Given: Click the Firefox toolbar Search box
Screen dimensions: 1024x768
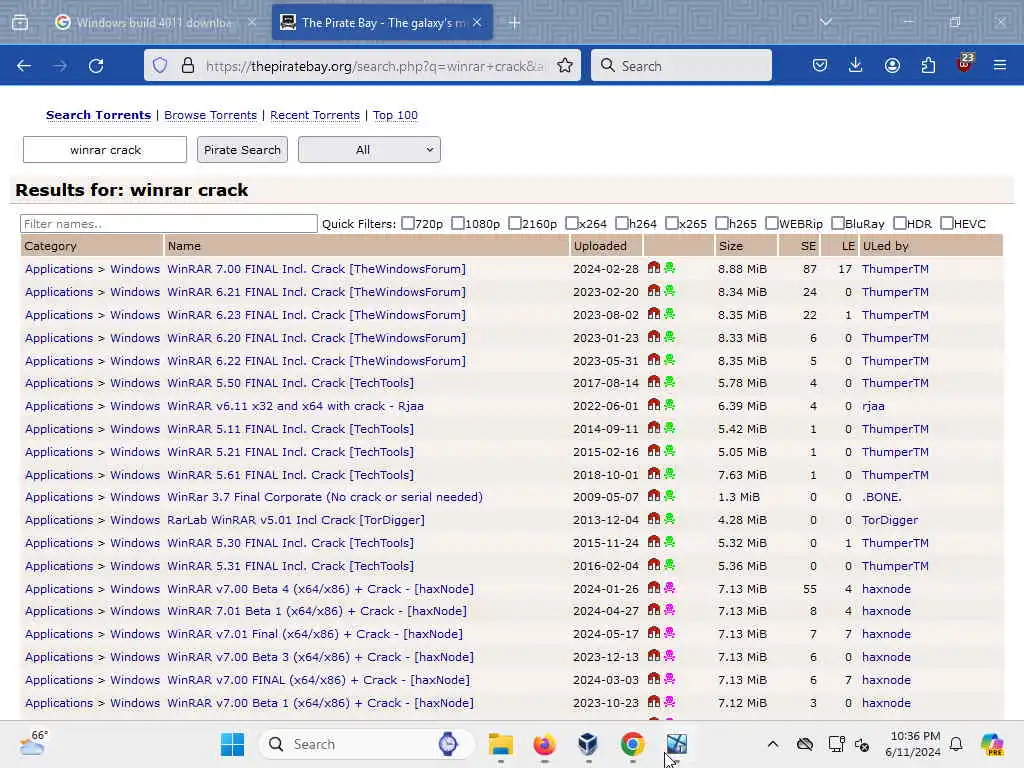Looking at the screenshot, I should tap(681, 65).
